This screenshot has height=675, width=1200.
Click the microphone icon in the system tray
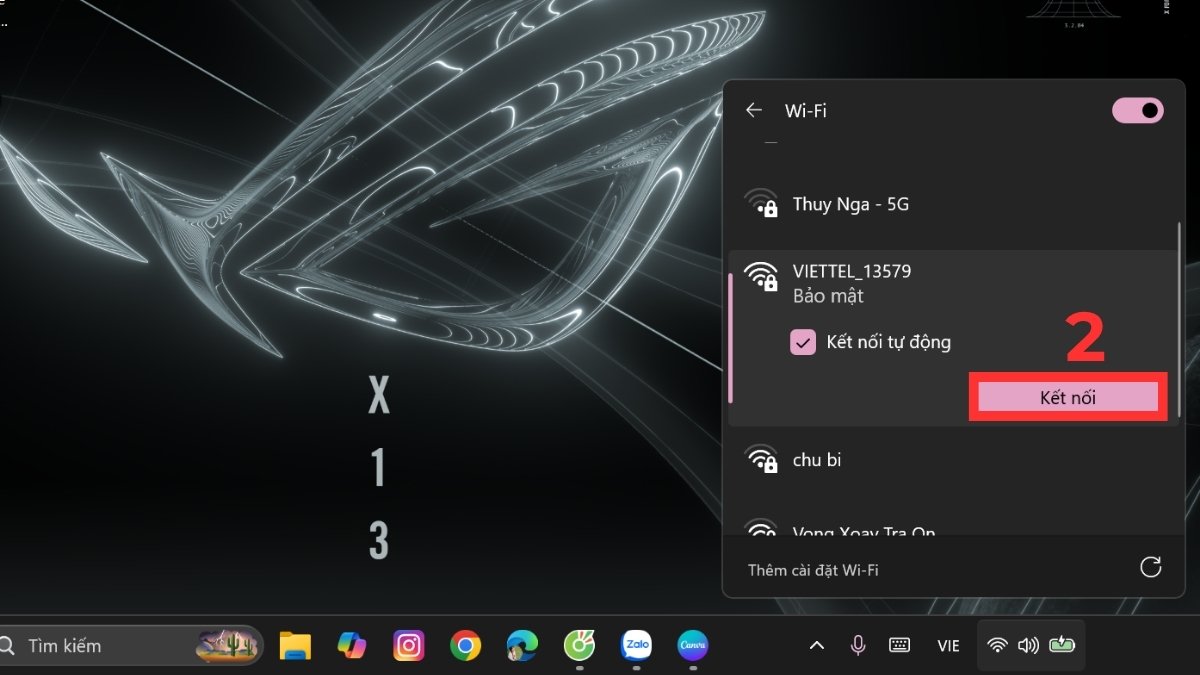858,646
